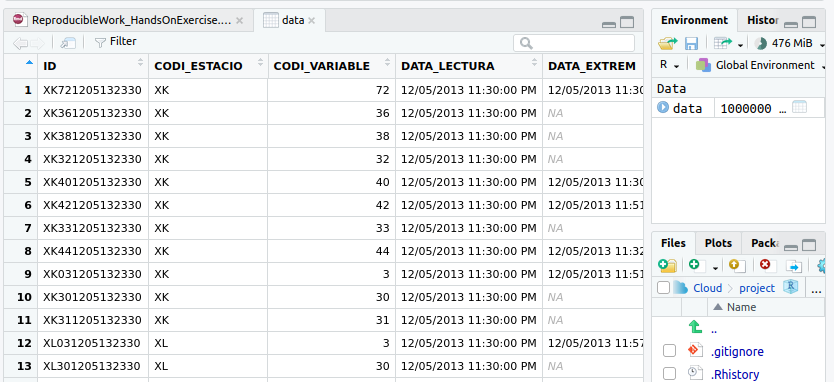Click the data viewer search field

pos(574,43)
